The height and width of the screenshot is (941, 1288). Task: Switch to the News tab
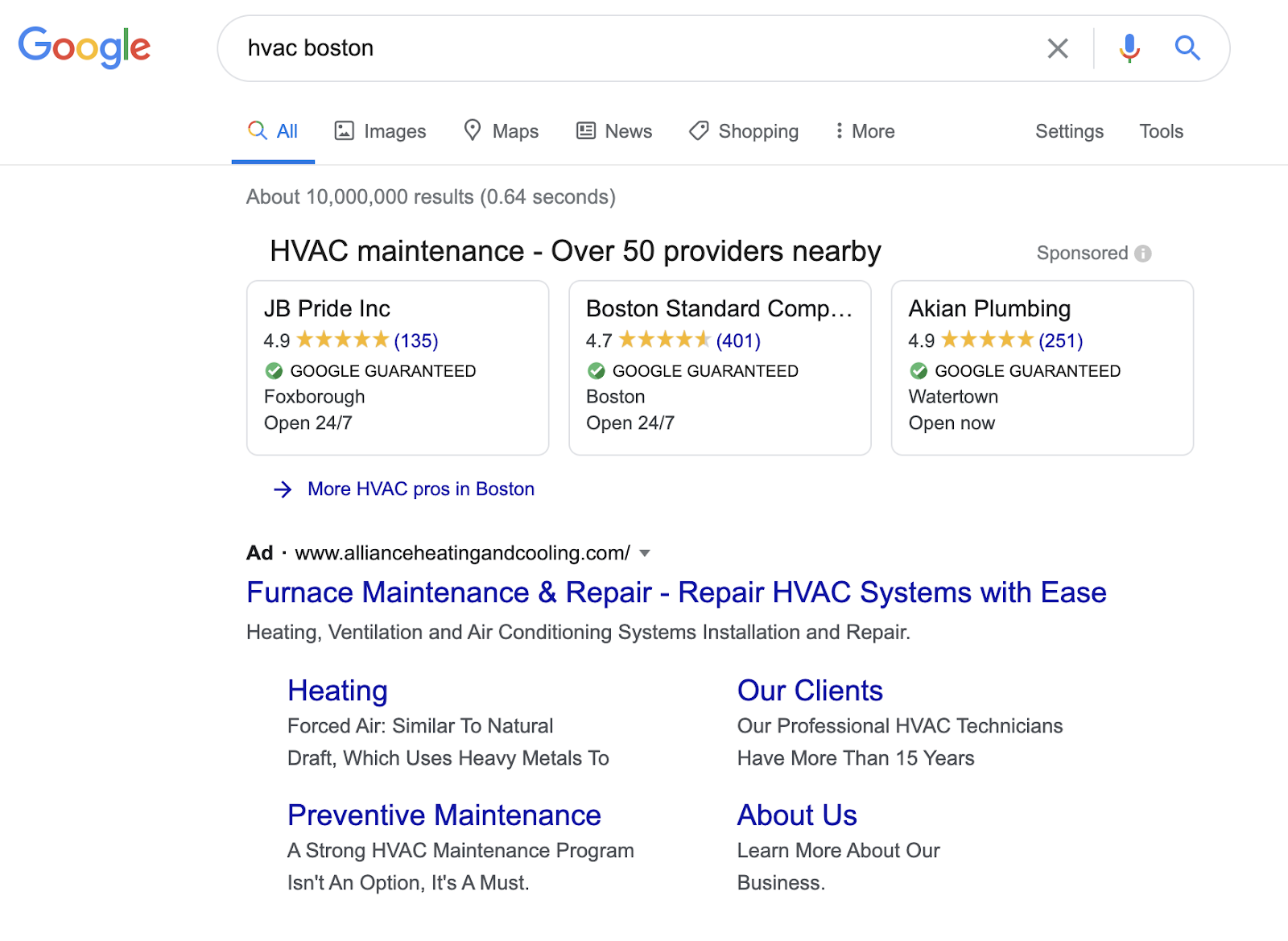pyautogui.click(x=614, y=131)
